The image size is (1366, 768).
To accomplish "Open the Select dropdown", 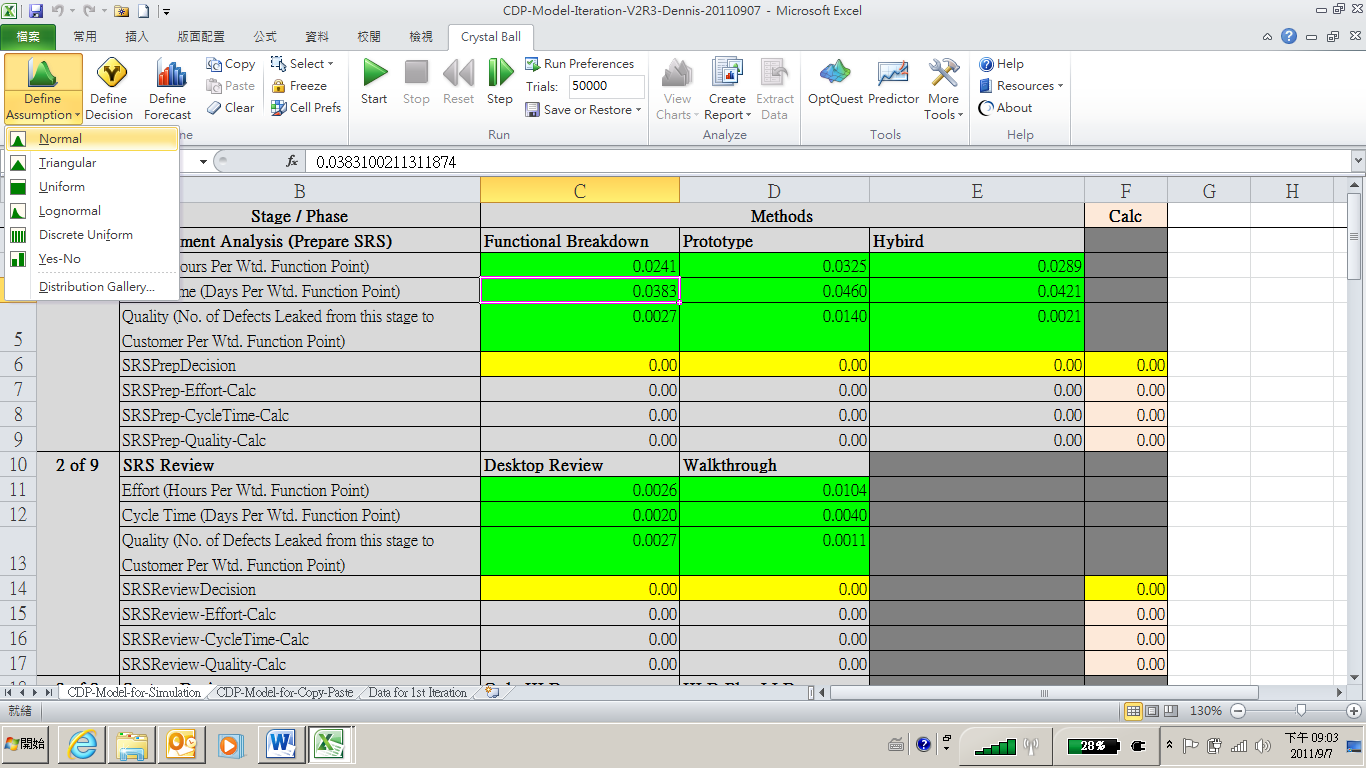I will point(303,64).
